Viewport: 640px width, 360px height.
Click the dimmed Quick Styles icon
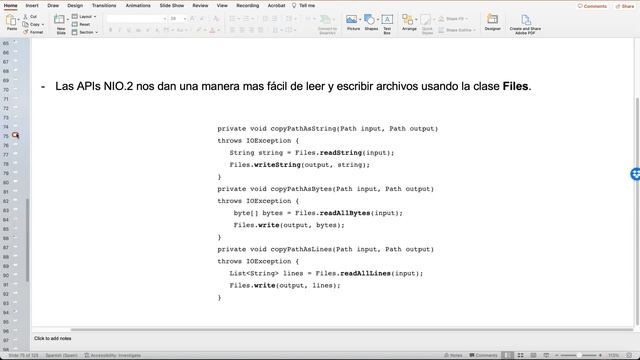coord(426,20)
